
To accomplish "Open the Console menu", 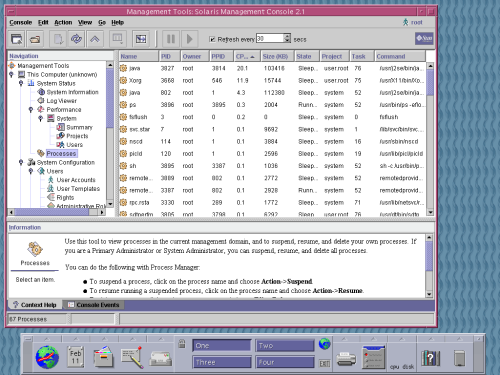I will (21, 22).
